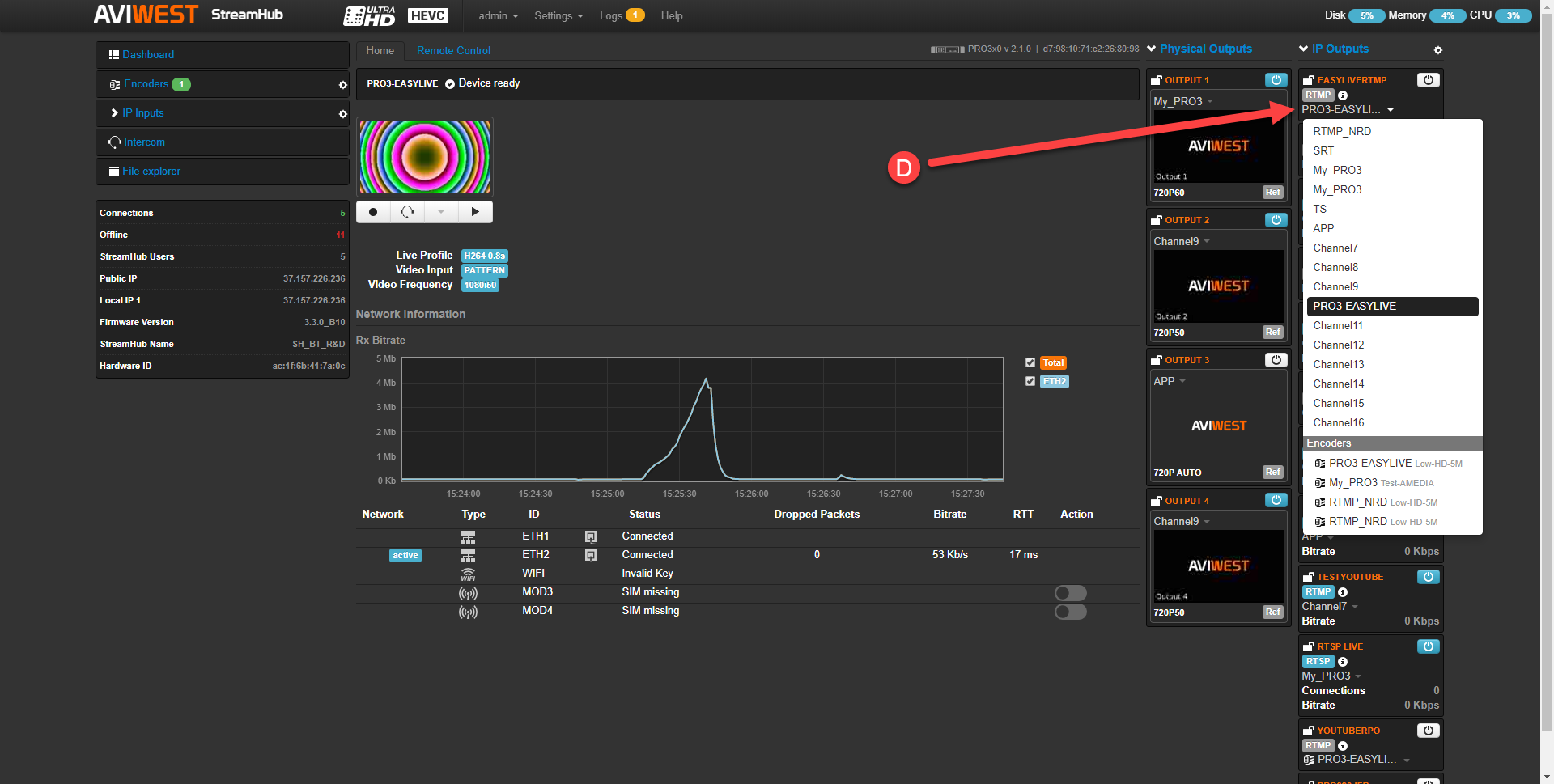Click the RTSP LIVE info icon
The height and width of the screenshot is (784, 1554).
point(1343,662)
